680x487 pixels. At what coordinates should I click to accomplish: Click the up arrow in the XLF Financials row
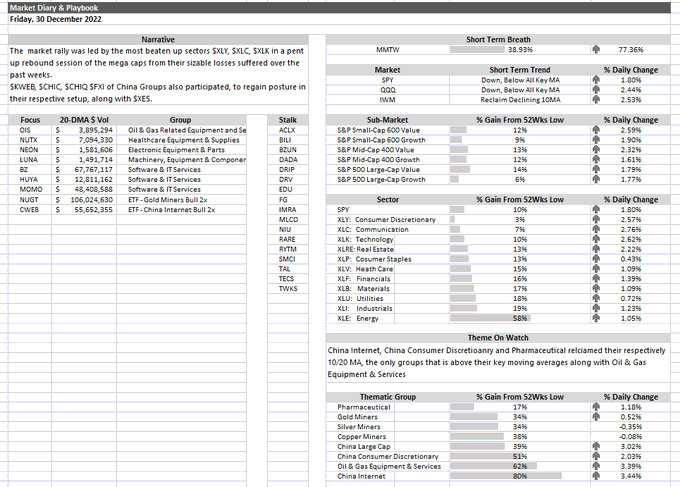click(596, 278)
